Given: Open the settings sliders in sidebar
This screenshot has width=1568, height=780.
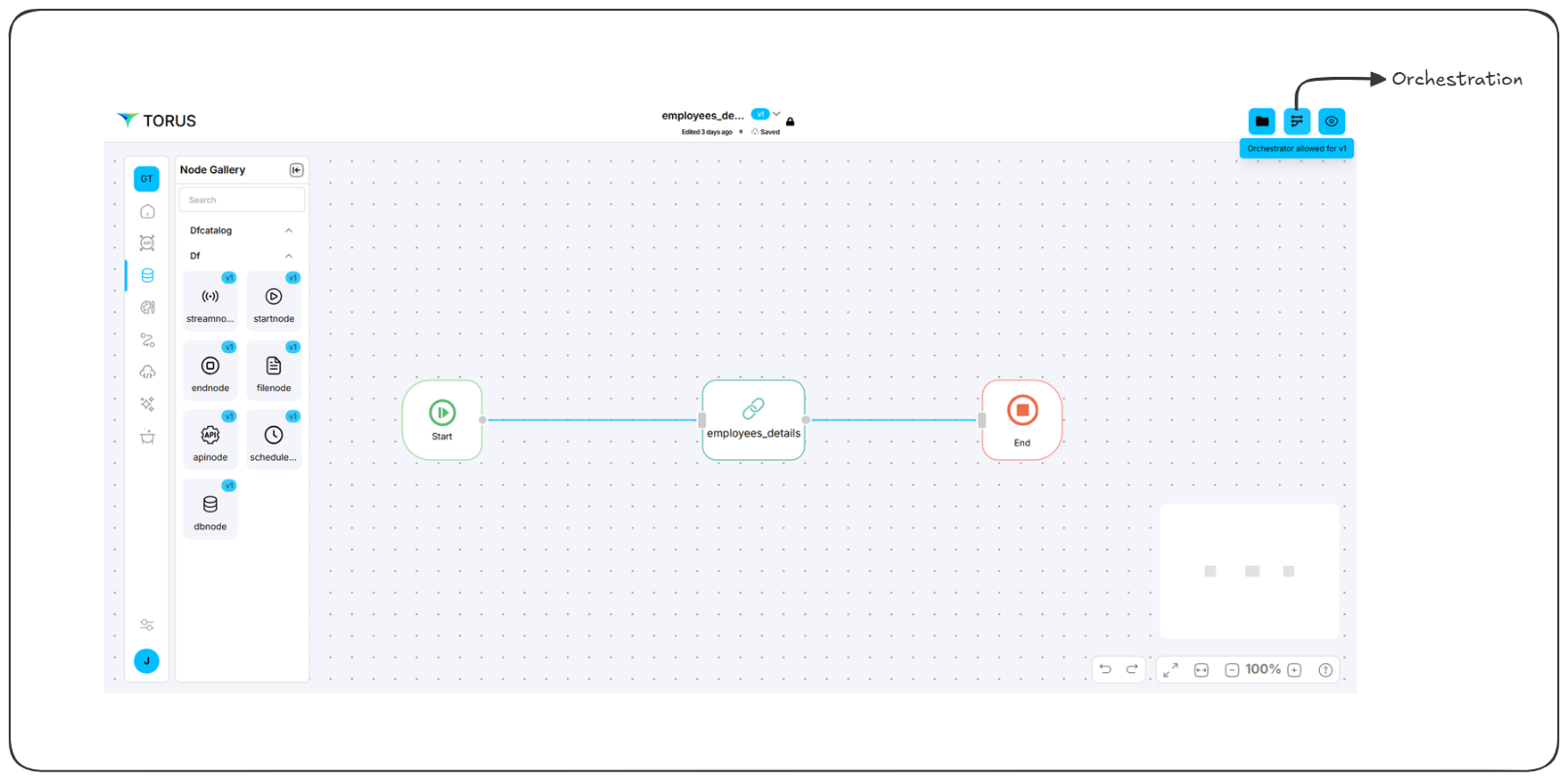Looking at the screenshot, I should (147, 625).
